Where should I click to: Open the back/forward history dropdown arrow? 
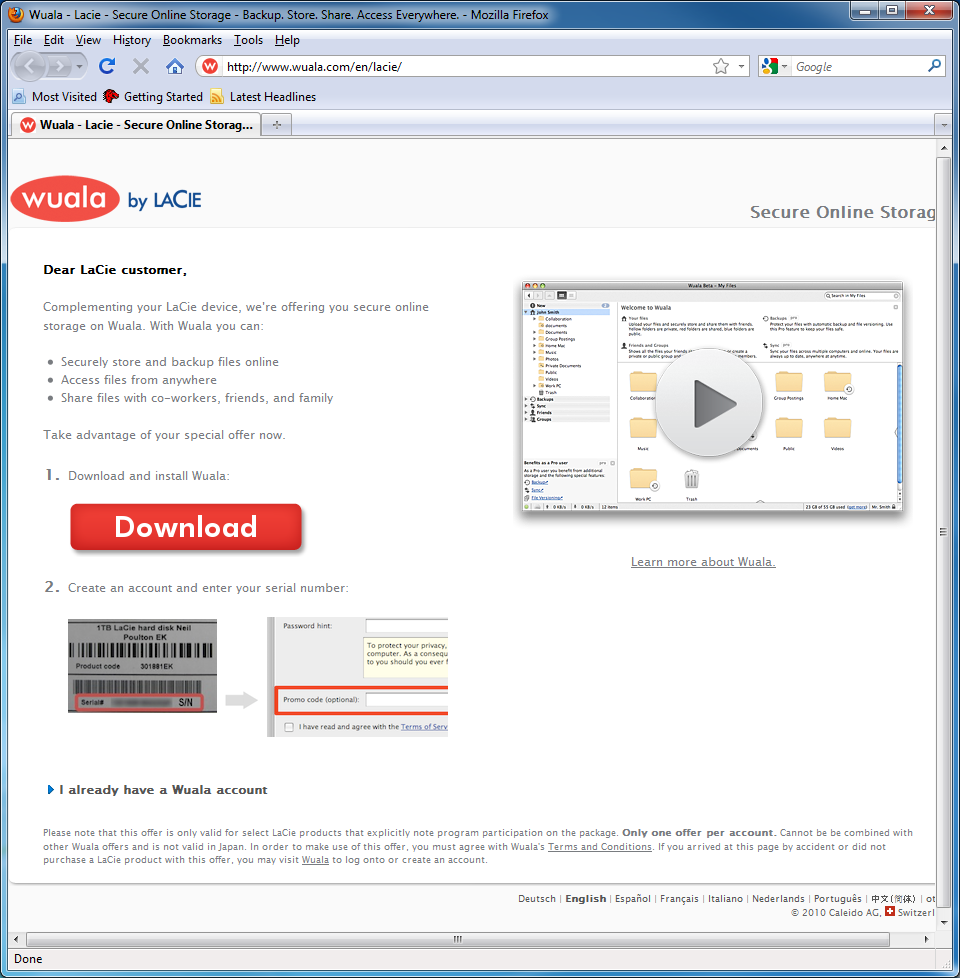(79, 66)
